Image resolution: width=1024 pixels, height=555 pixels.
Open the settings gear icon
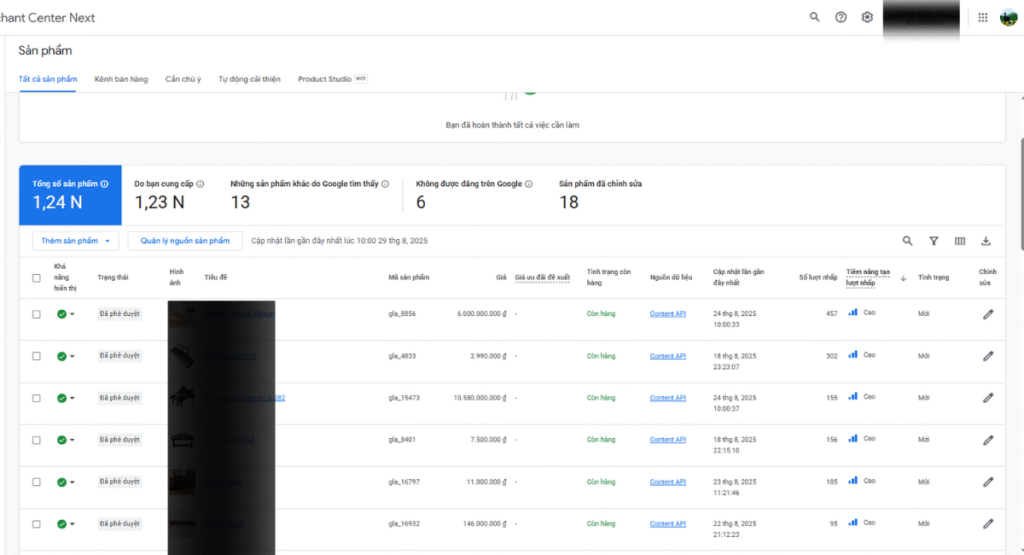[867, 17]
